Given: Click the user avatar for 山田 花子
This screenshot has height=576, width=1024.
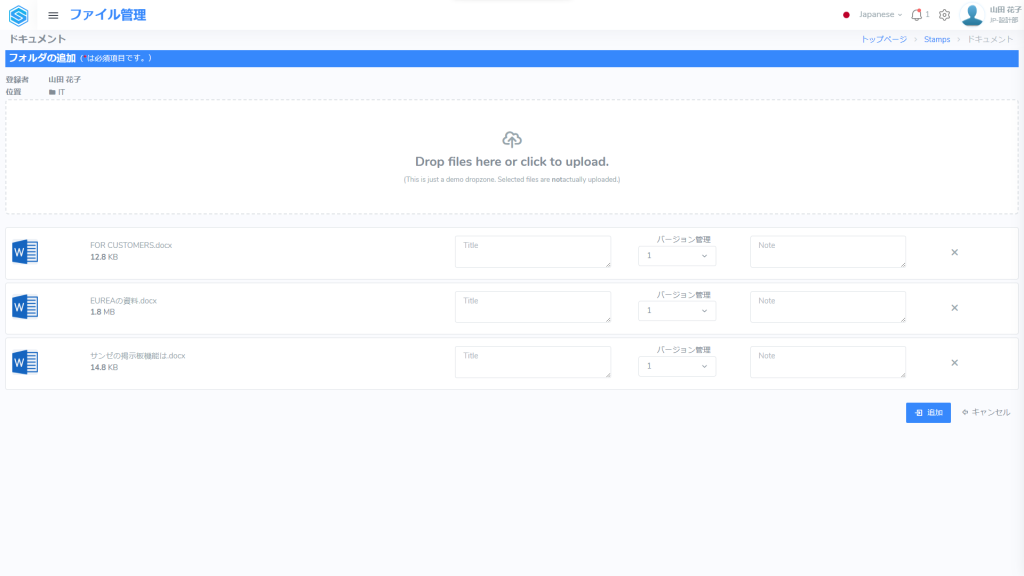Looking at the screenshot, I should tap(972, 15).
